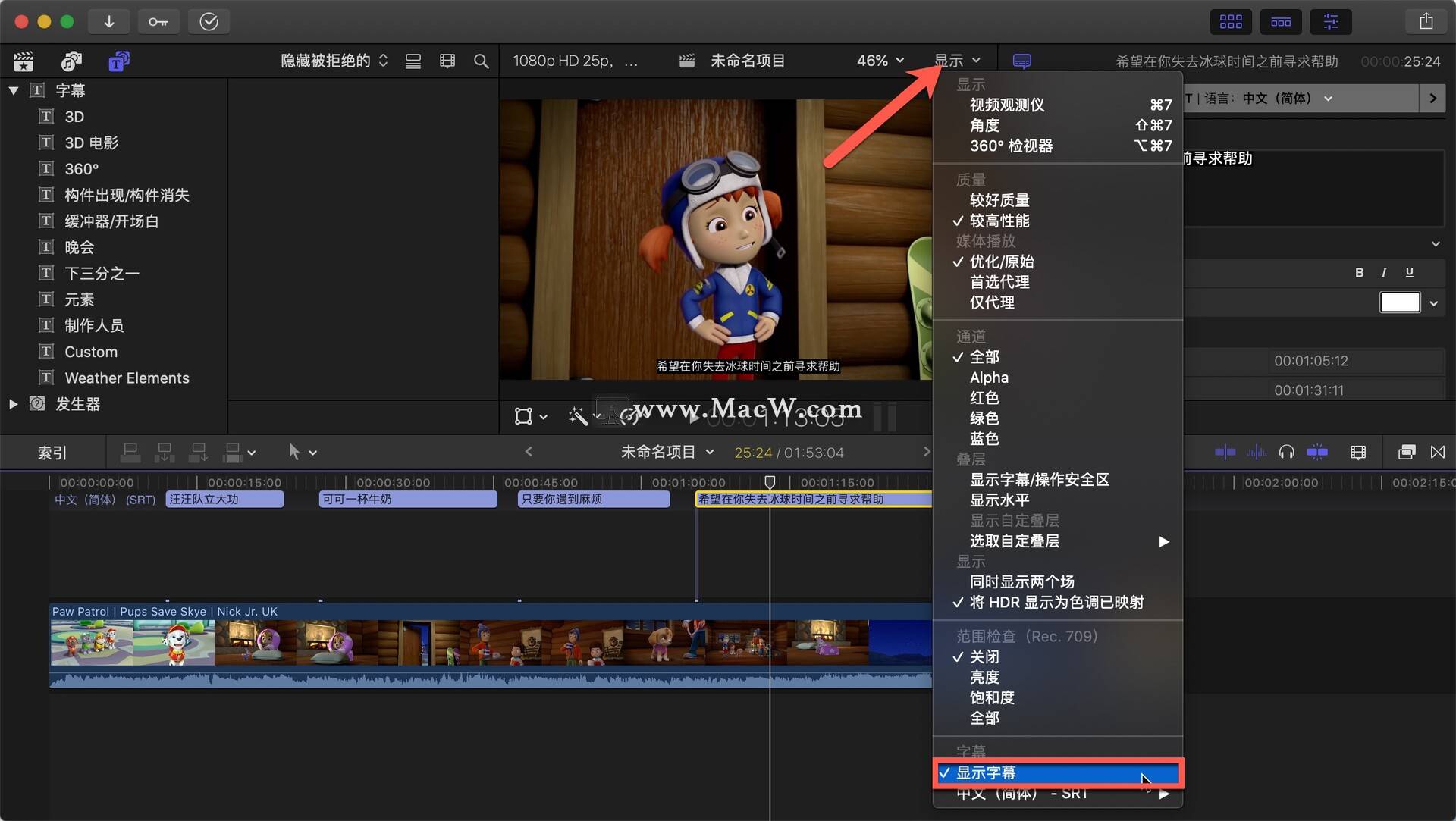This screenshot has width=1456, height=821.
Task: Click the share export icon
Action: click(1426, 21)
